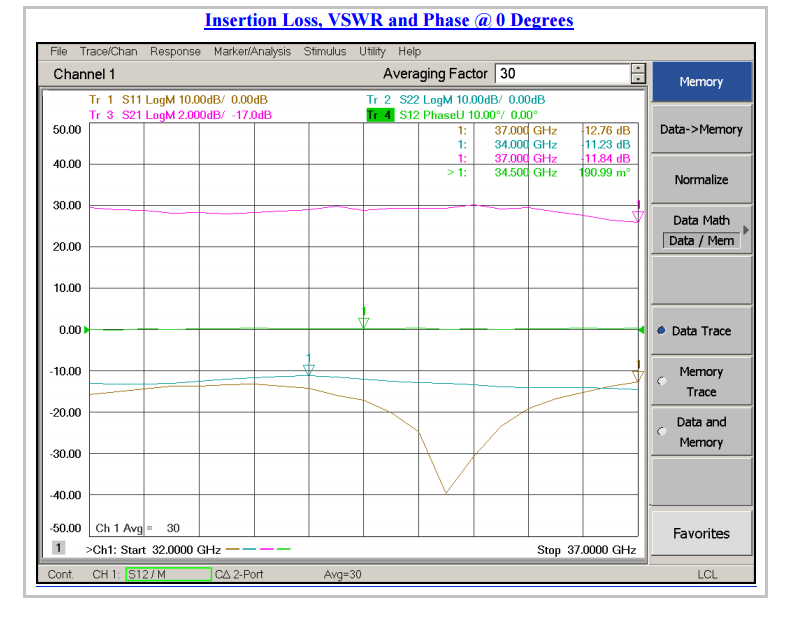
Task: Expand the Data Math submenu arrow
Action: [x=745, y=230]
